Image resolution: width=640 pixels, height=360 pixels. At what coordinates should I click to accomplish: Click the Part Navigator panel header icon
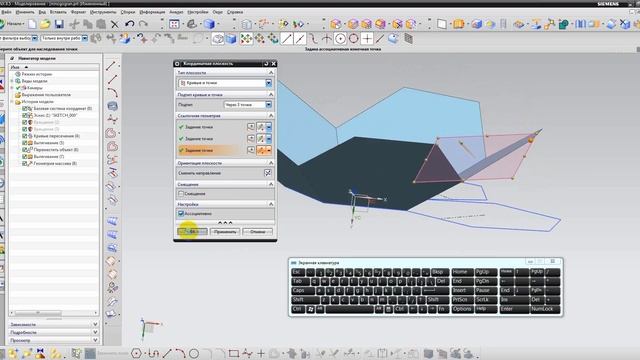pyautogui.click(x=12, y=58)
